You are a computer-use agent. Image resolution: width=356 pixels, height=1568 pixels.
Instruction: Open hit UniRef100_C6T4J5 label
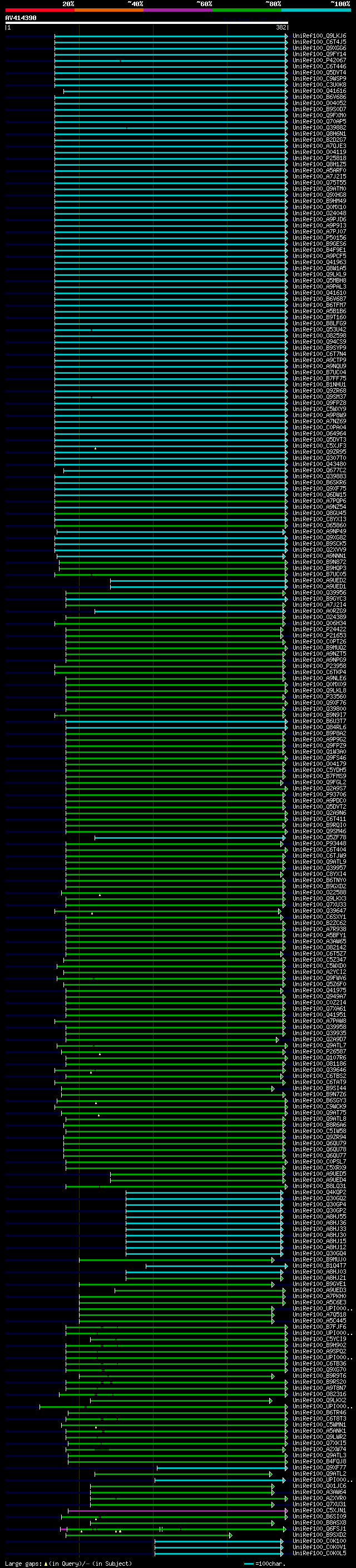(x=319, y=42)
